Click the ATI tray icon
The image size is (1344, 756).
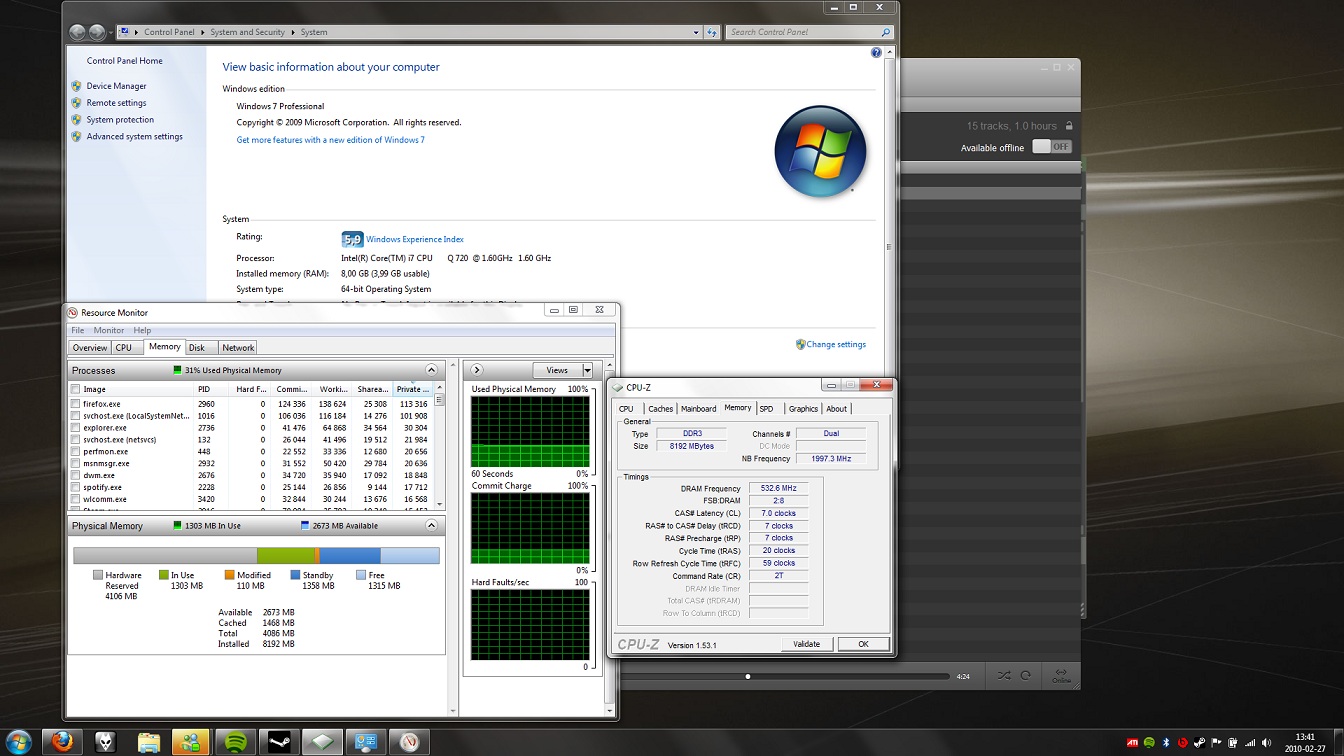[x=1132, y=743]
